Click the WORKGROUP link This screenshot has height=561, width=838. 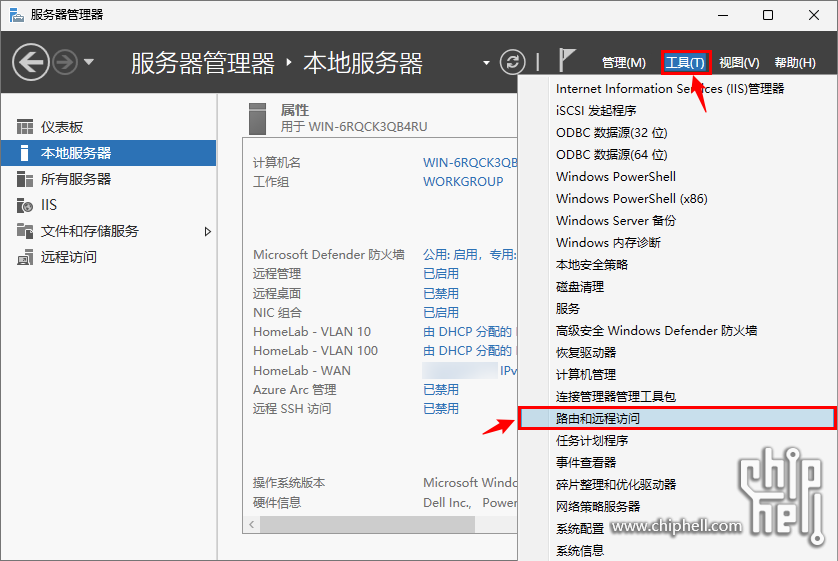(x=463, y=182)
